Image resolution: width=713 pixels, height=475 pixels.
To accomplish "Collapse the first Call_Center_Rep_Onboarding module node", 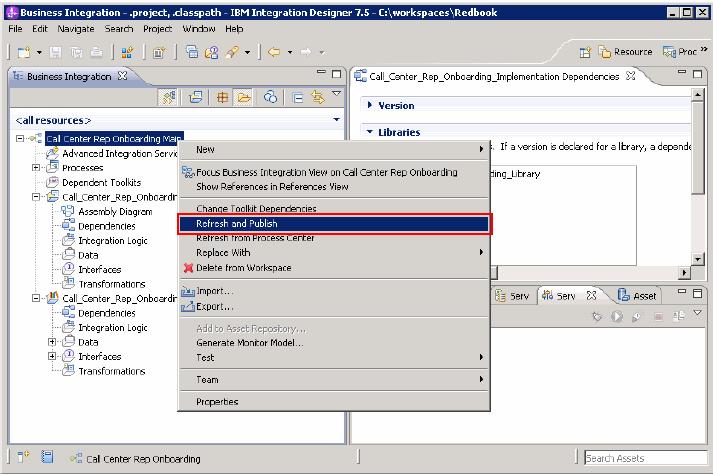I will coord(36,196).
